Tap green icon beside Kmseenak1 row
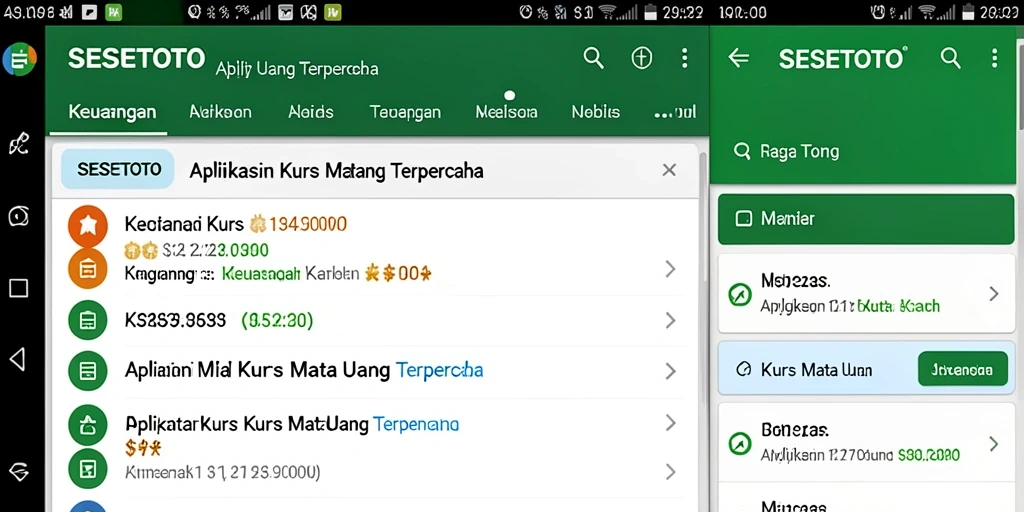Viewport: 1024px width, 512px height. click(x=88, y=468)
